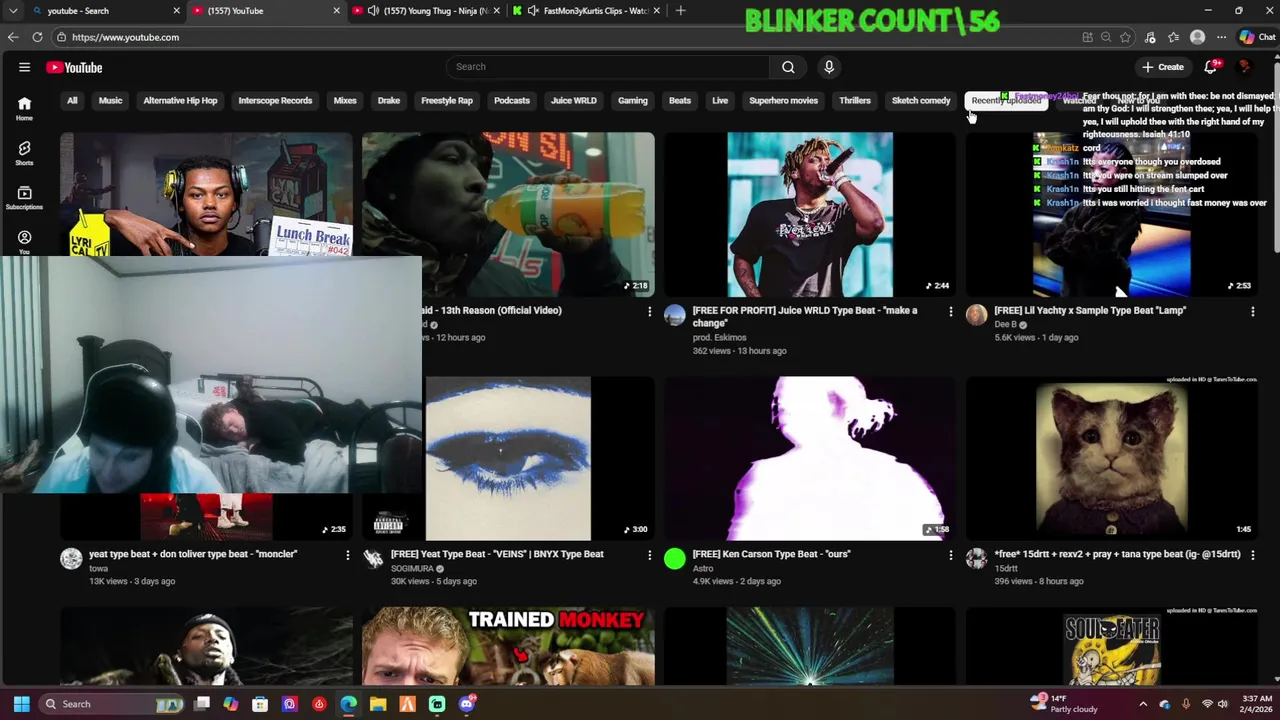Open File Explorer from taskbar
This screenshot has width=1280, height=720.
pyautogui.click(x=378, y=704)
